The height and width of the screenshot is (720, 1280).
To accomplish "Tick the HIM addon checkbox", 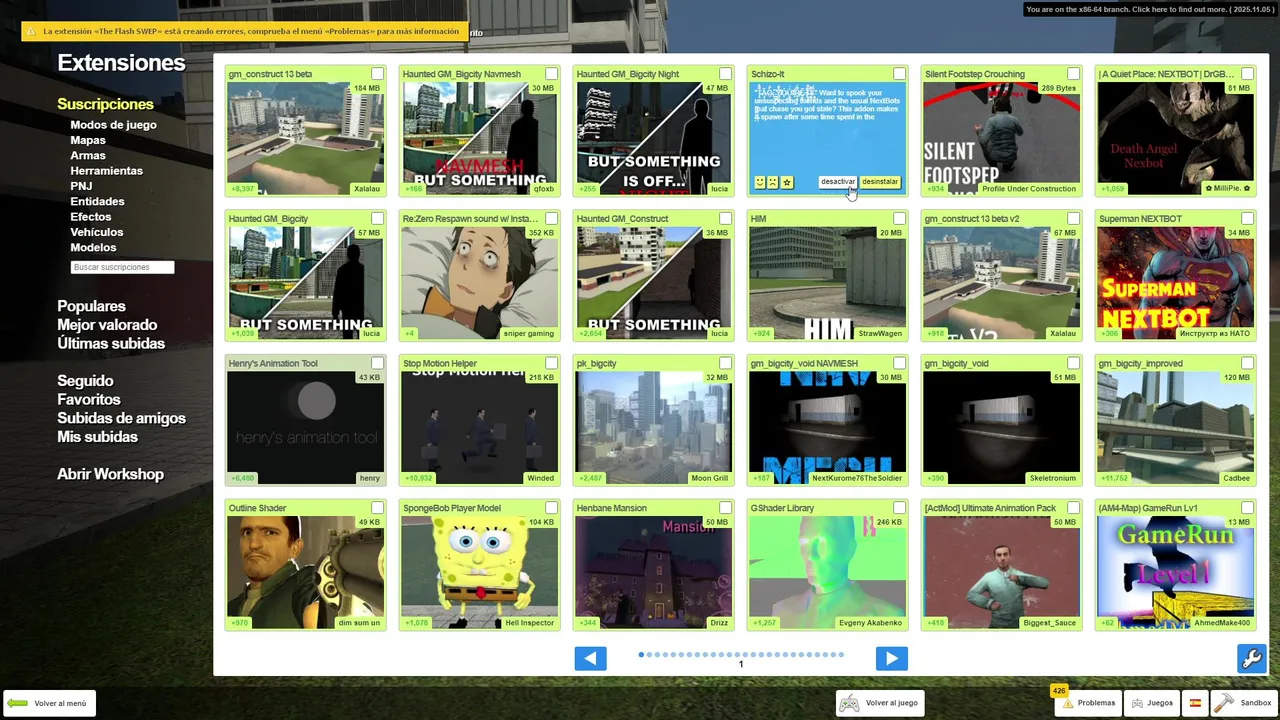I will 899,218.
